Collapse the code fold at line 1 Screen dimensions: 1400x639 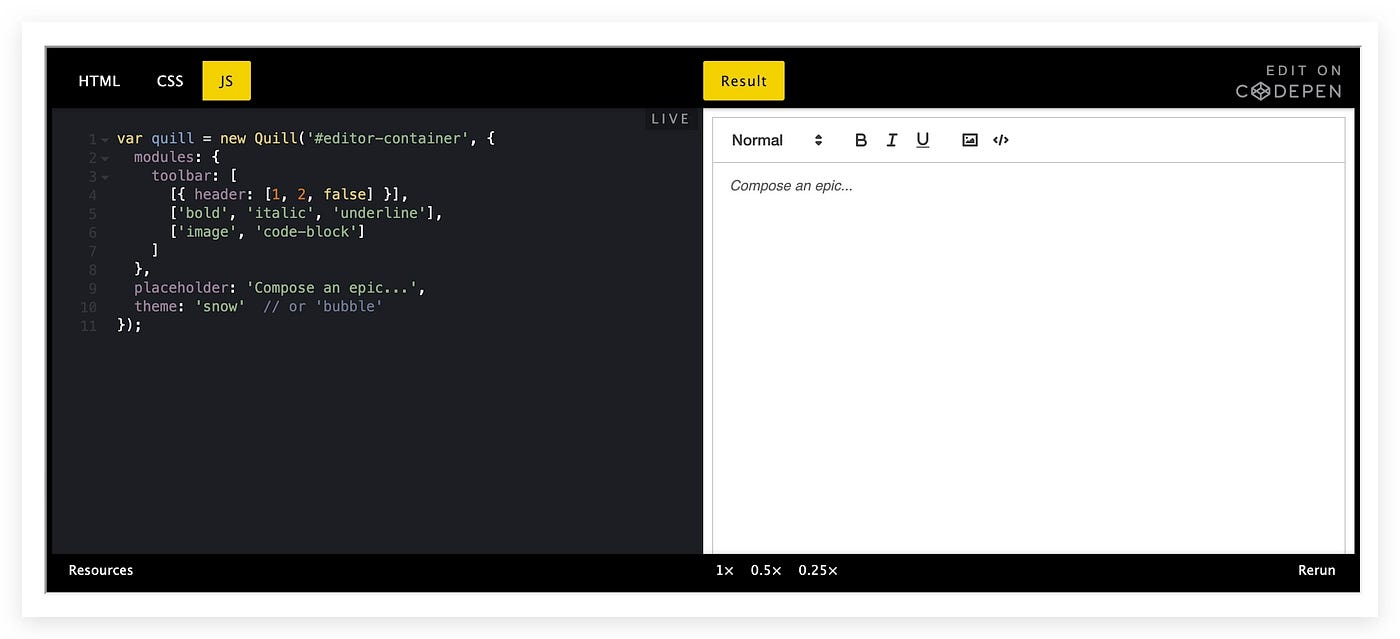tap(105, 140)
